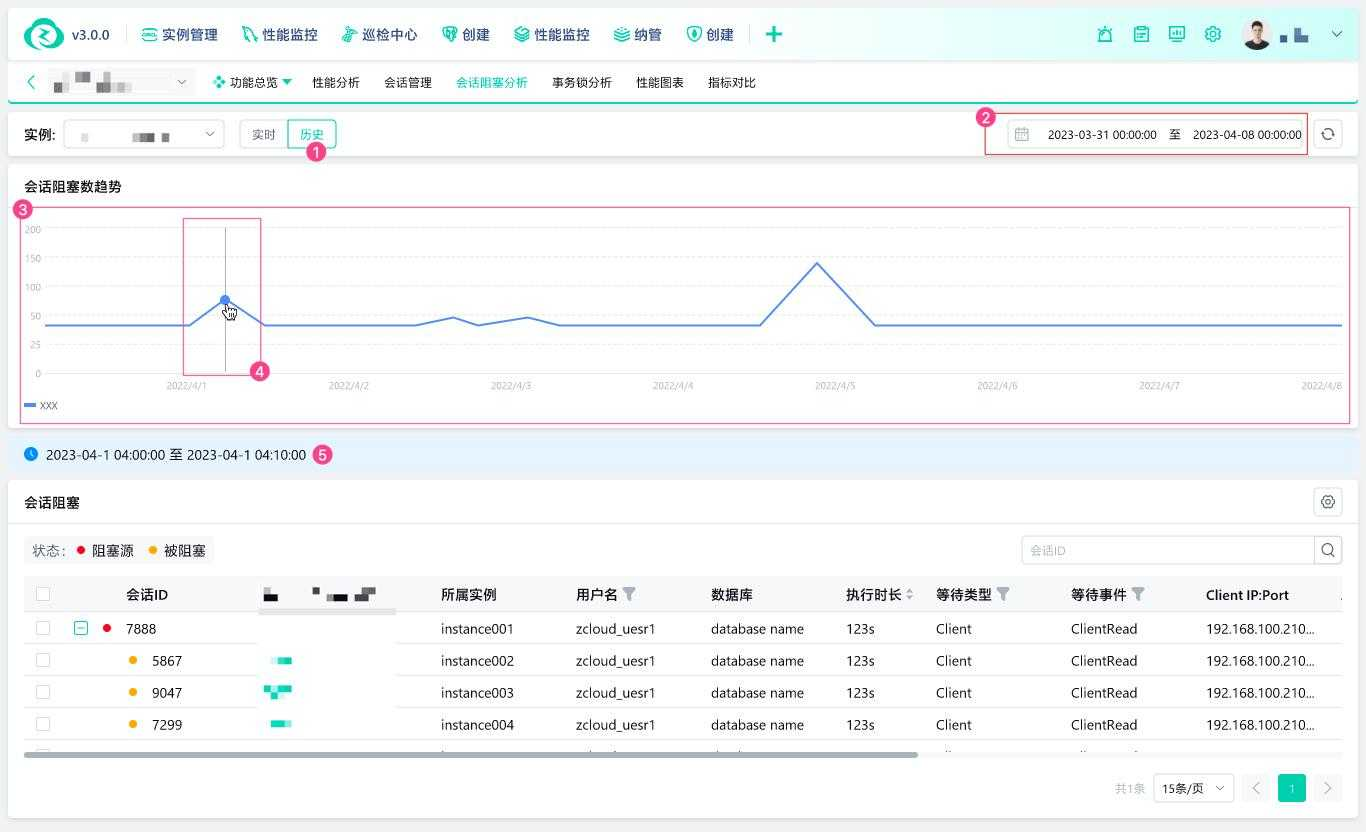The height and width of the screenshot is (832, 1366).
Task: Expand the 功能总览 dropdown menu
Action: (253, 82)
